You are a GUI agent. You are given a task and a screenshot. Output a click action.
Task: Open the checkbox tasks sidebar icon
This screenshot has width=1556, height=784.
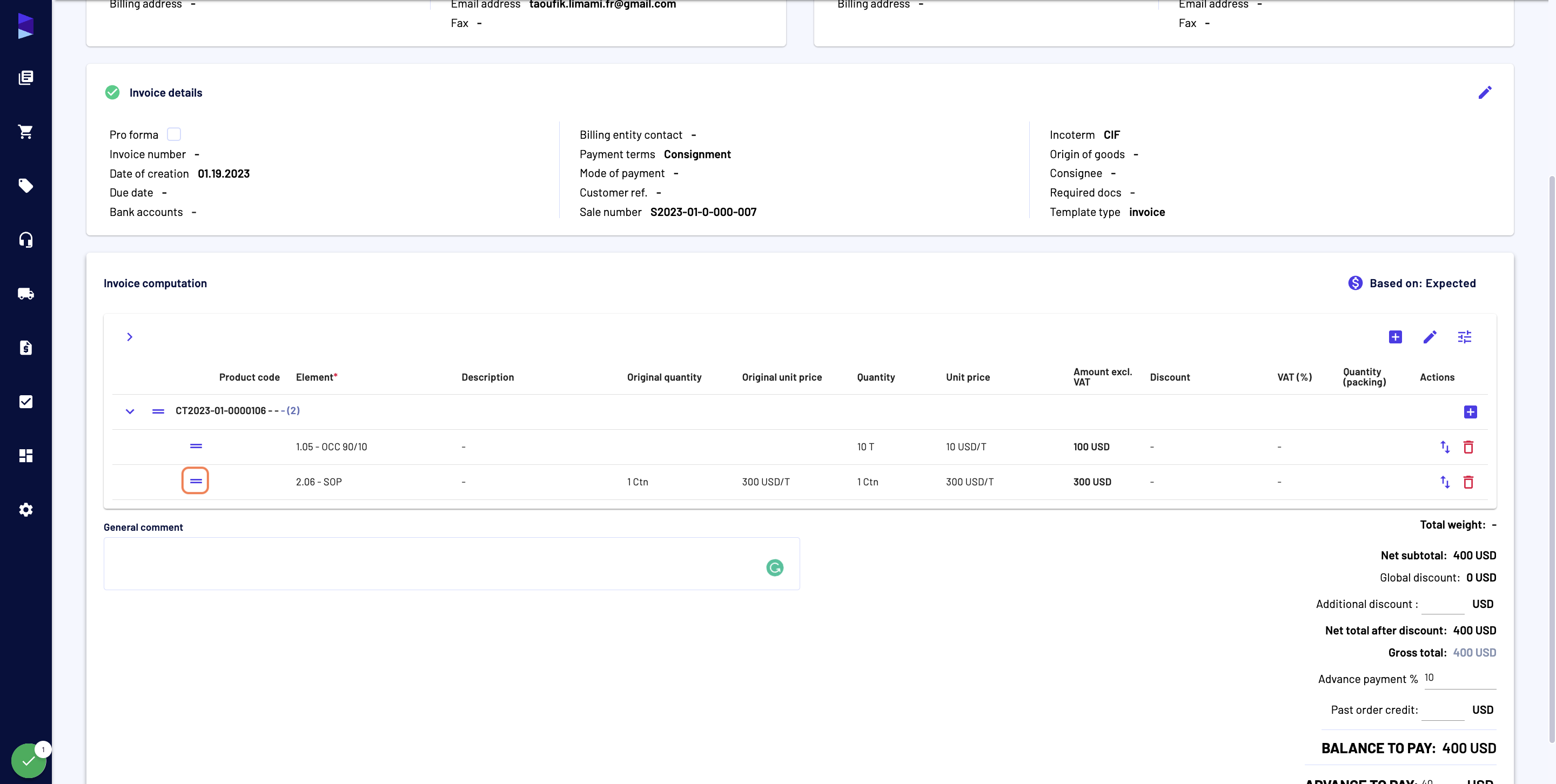coord(25,401)
